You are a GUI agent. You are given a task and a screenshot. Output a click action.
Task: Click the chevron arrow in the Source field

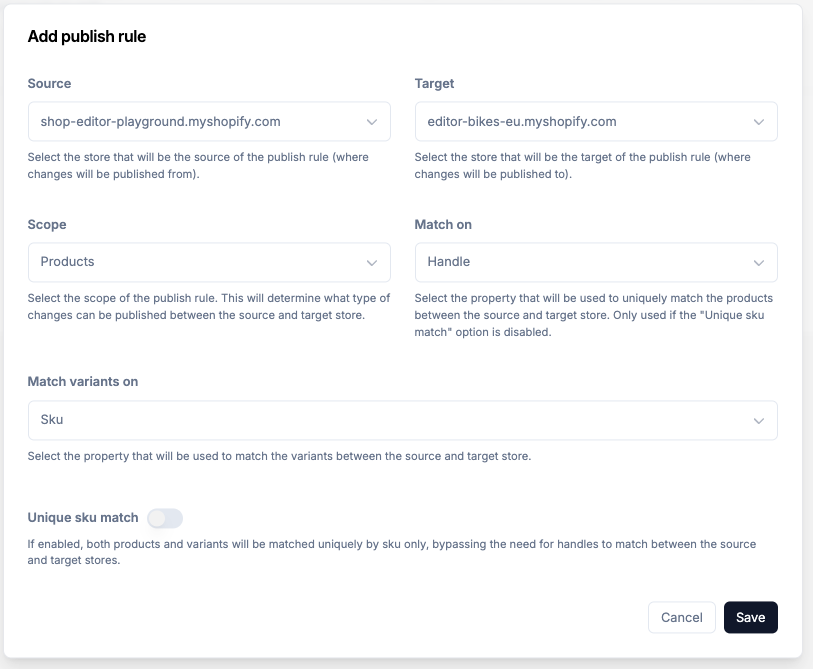click(x=371, y=122)
